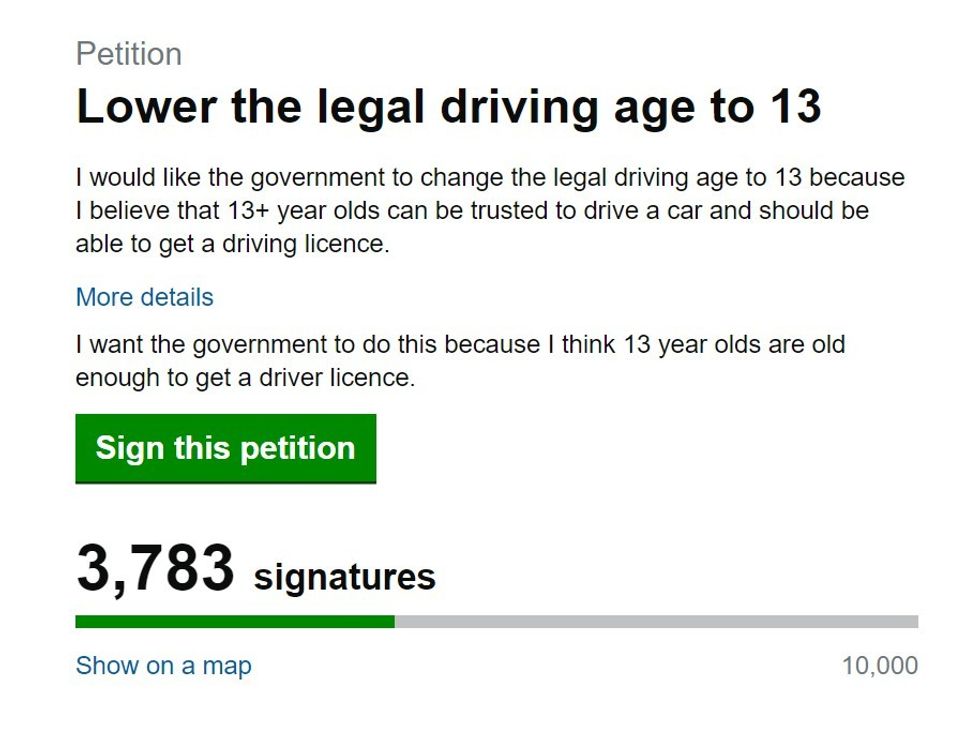
Task: Click the "Petition" label above the title
Action: click(x=129, y=54)
